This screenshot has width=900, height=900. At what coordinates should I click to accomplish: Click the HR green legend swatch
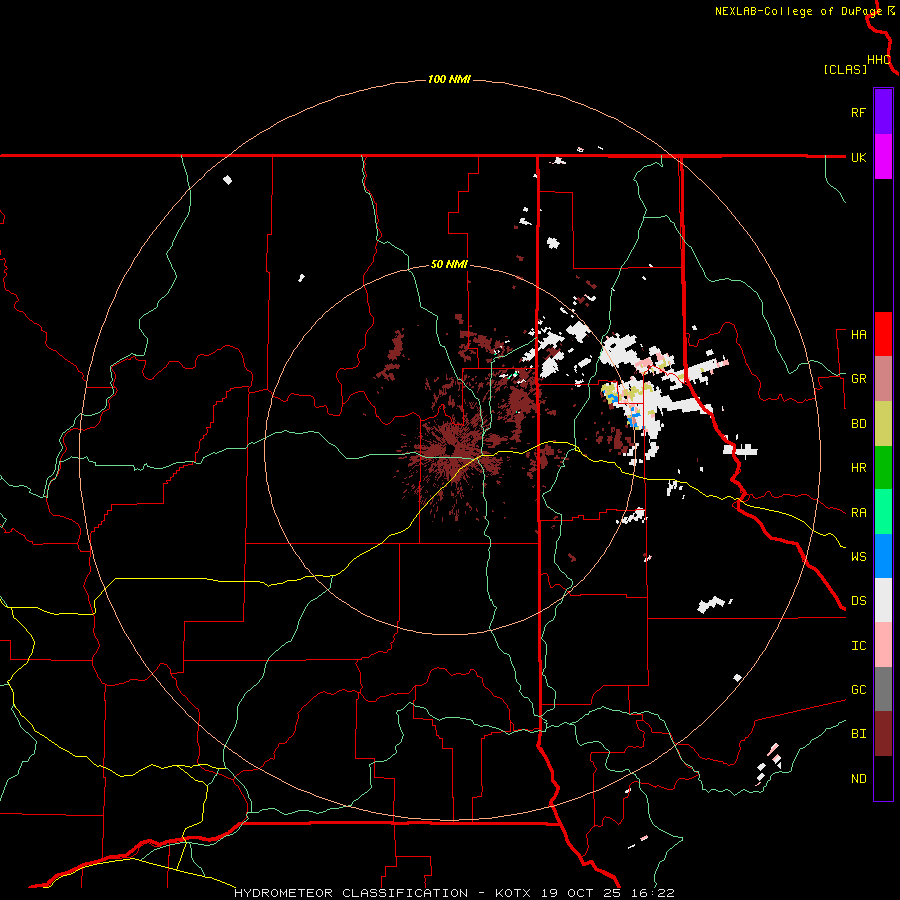(883, 467)
